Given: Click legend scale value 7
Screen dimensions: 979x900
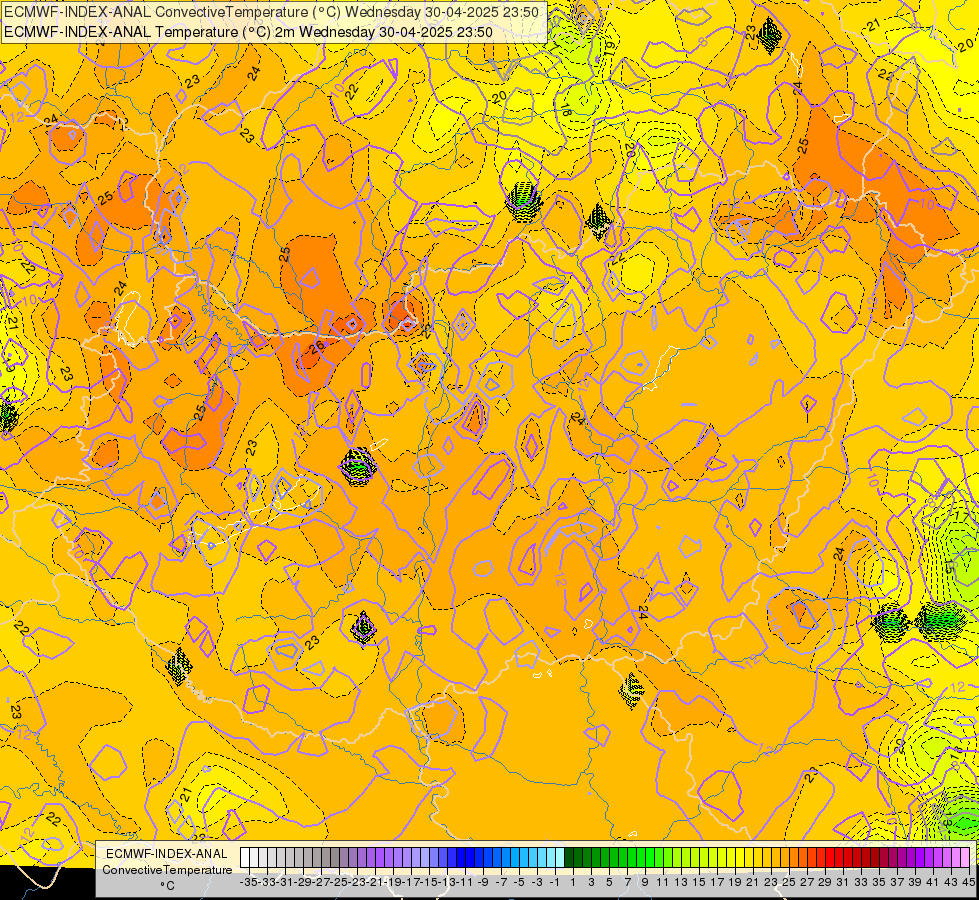Looking at the screenshot, I should point(627,883).
